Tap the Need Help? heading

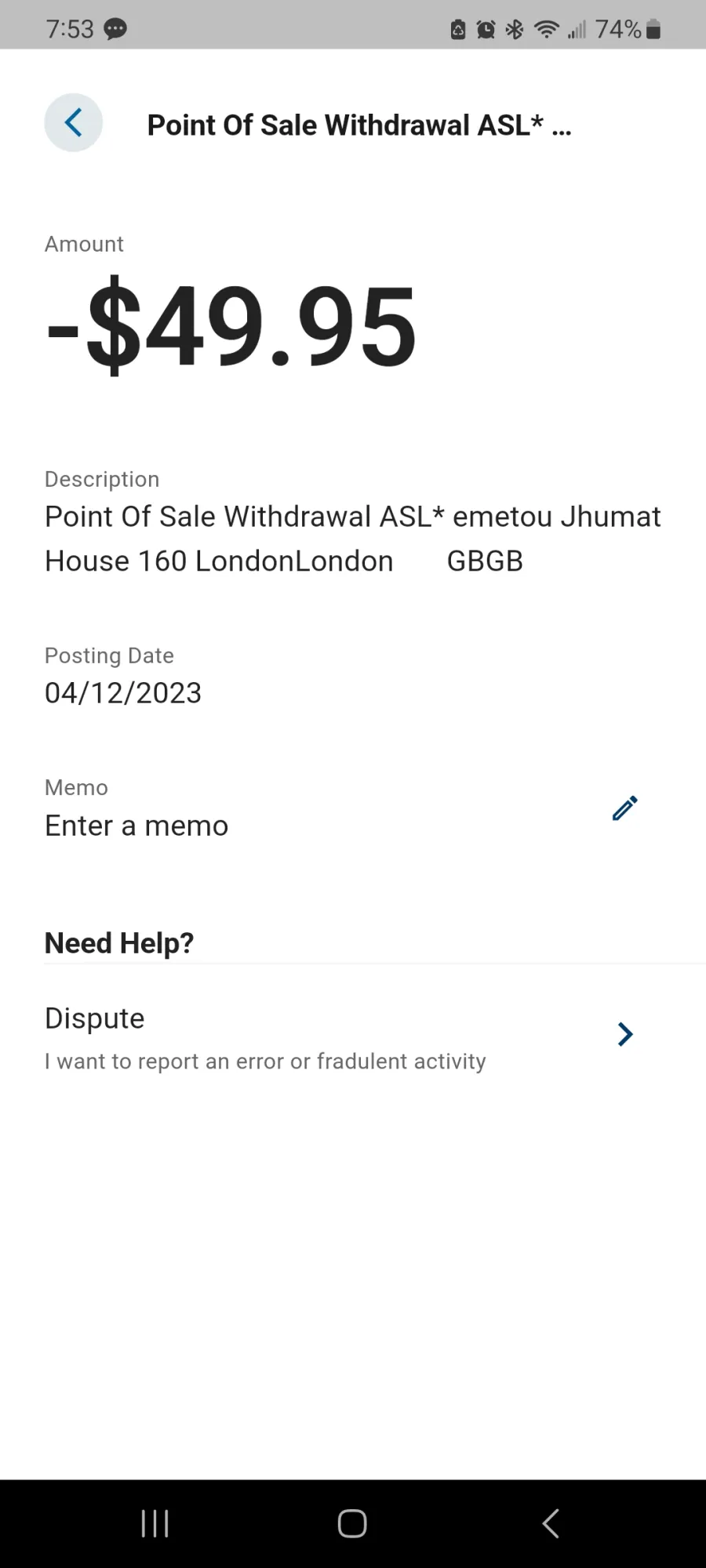point(119,943)
